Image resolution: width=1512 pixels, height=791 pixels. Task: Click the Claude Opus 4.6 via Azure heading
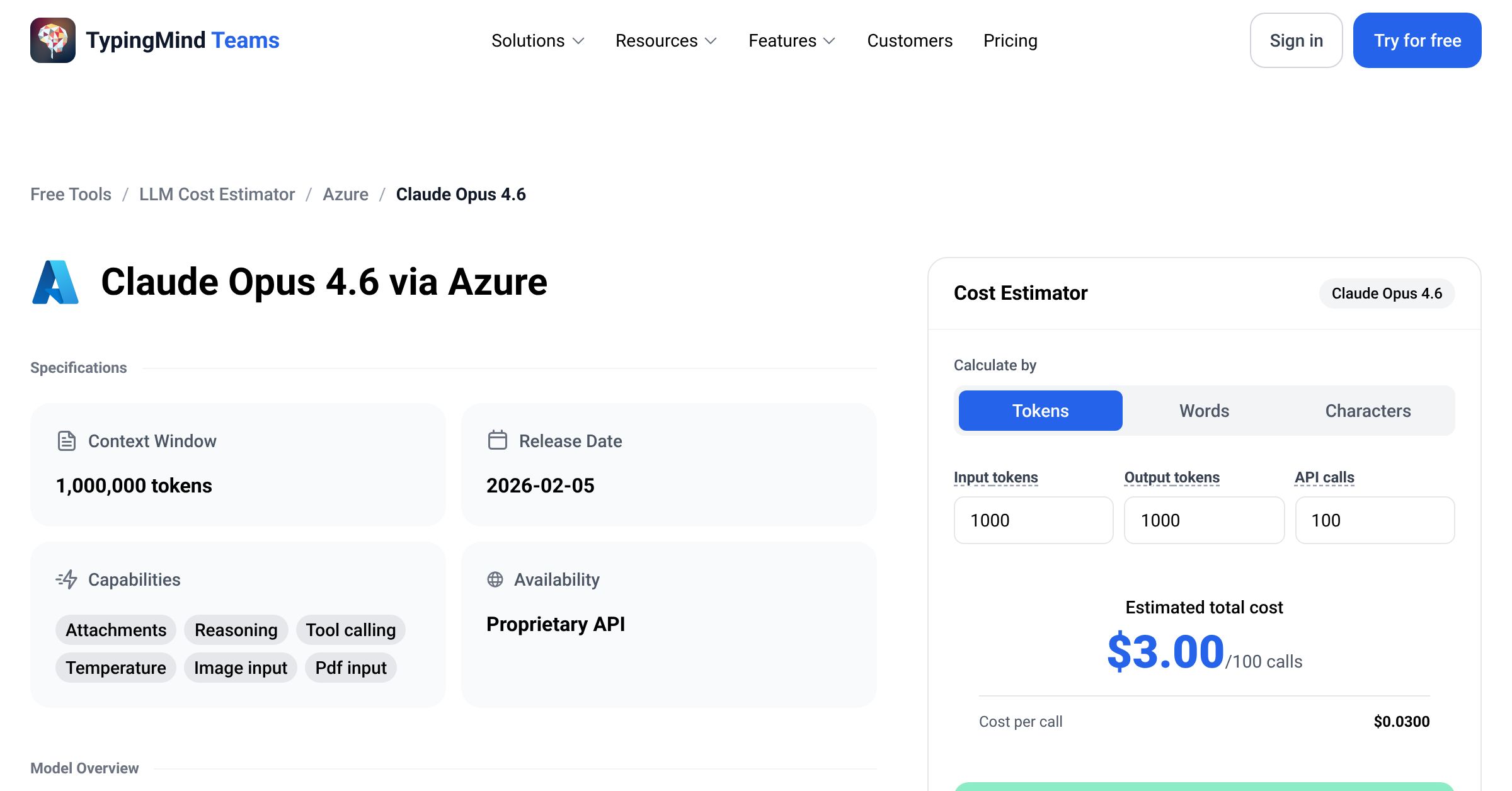pos(324,282)
